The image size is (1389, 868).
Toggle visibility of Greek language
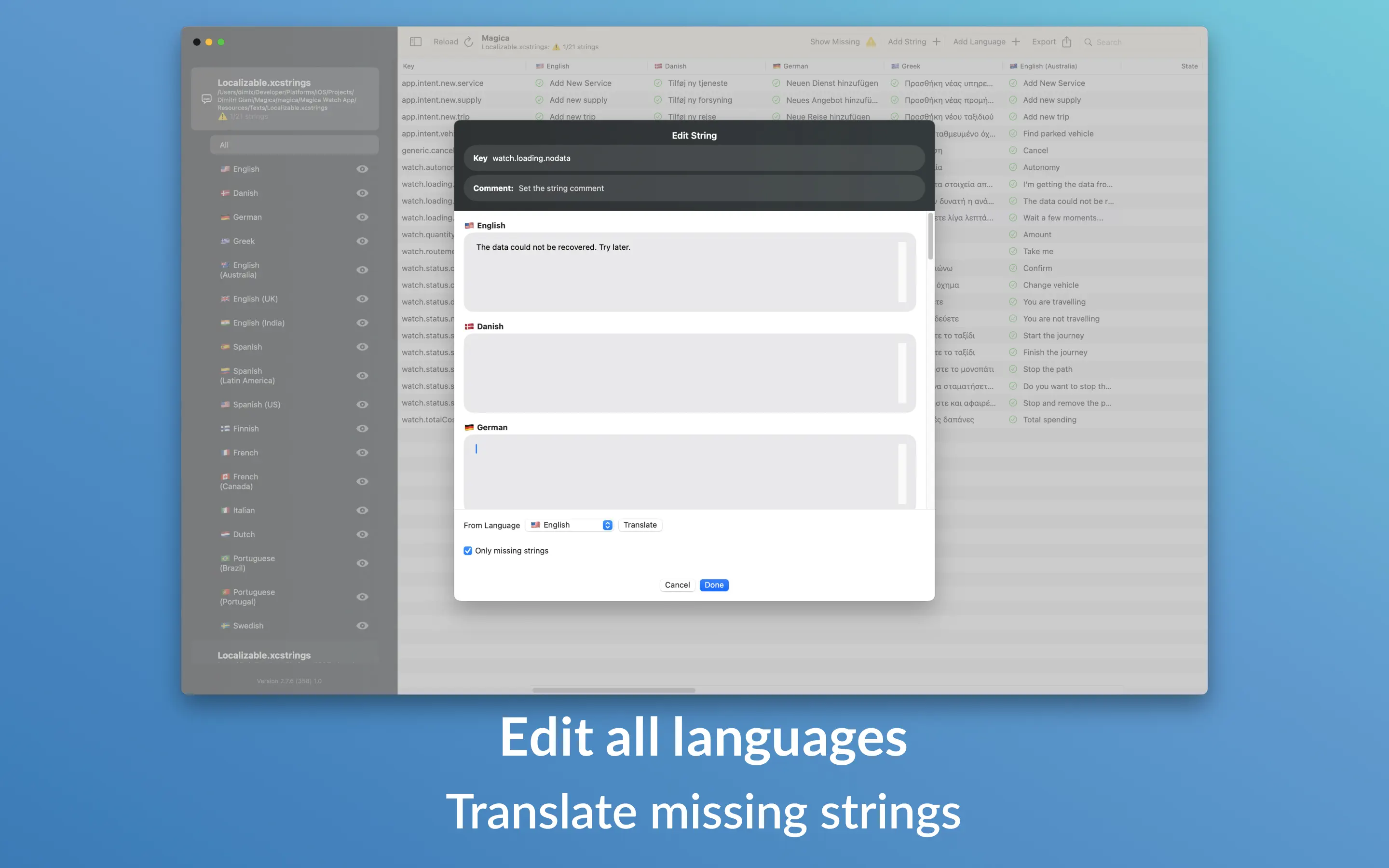(362, 241)
